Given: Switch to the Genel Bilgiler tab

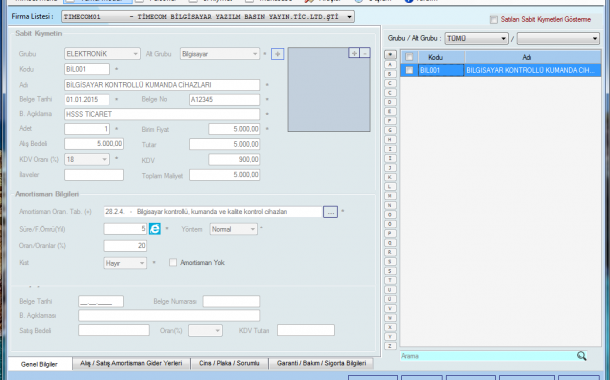Looking at the screenshot, I should 39,364.
